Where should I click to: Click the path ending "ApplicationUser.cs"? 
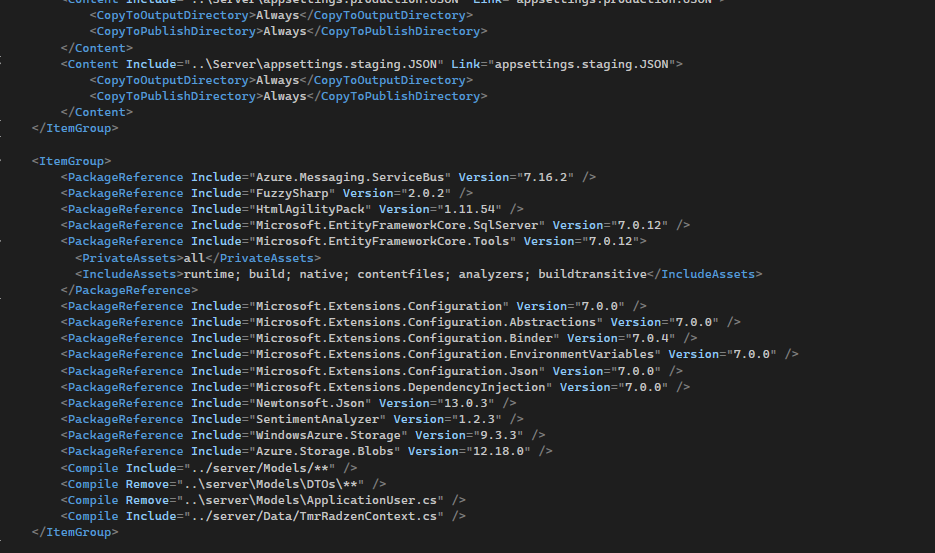(x=310, y=501)
